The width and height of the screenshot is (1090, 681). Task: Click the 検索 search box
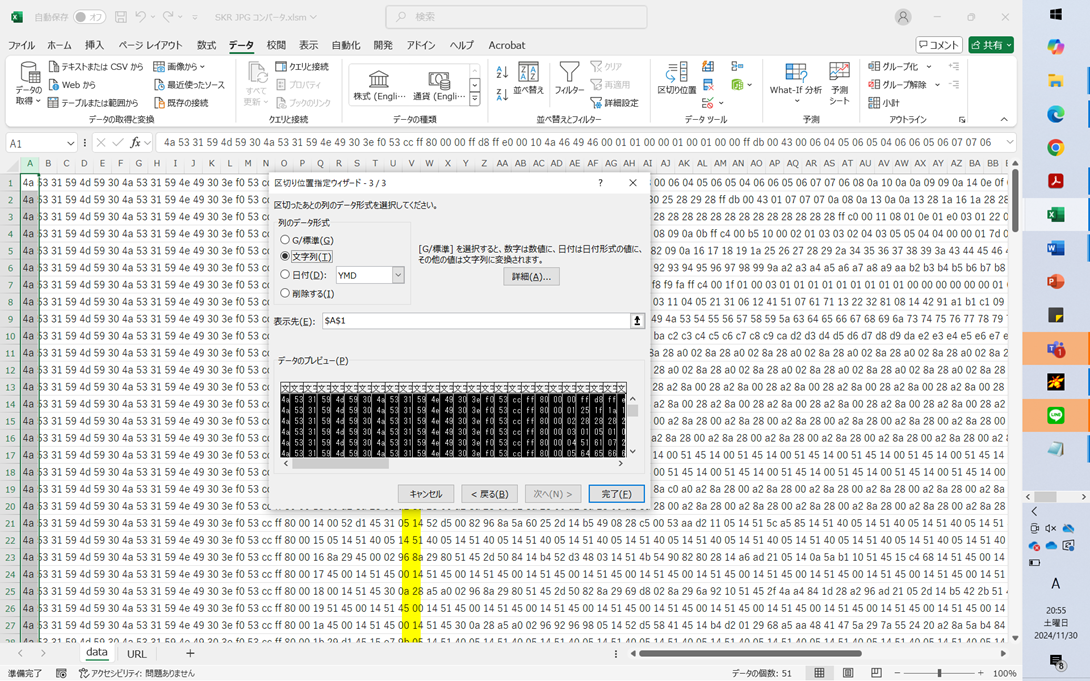[x=516, y=17]
